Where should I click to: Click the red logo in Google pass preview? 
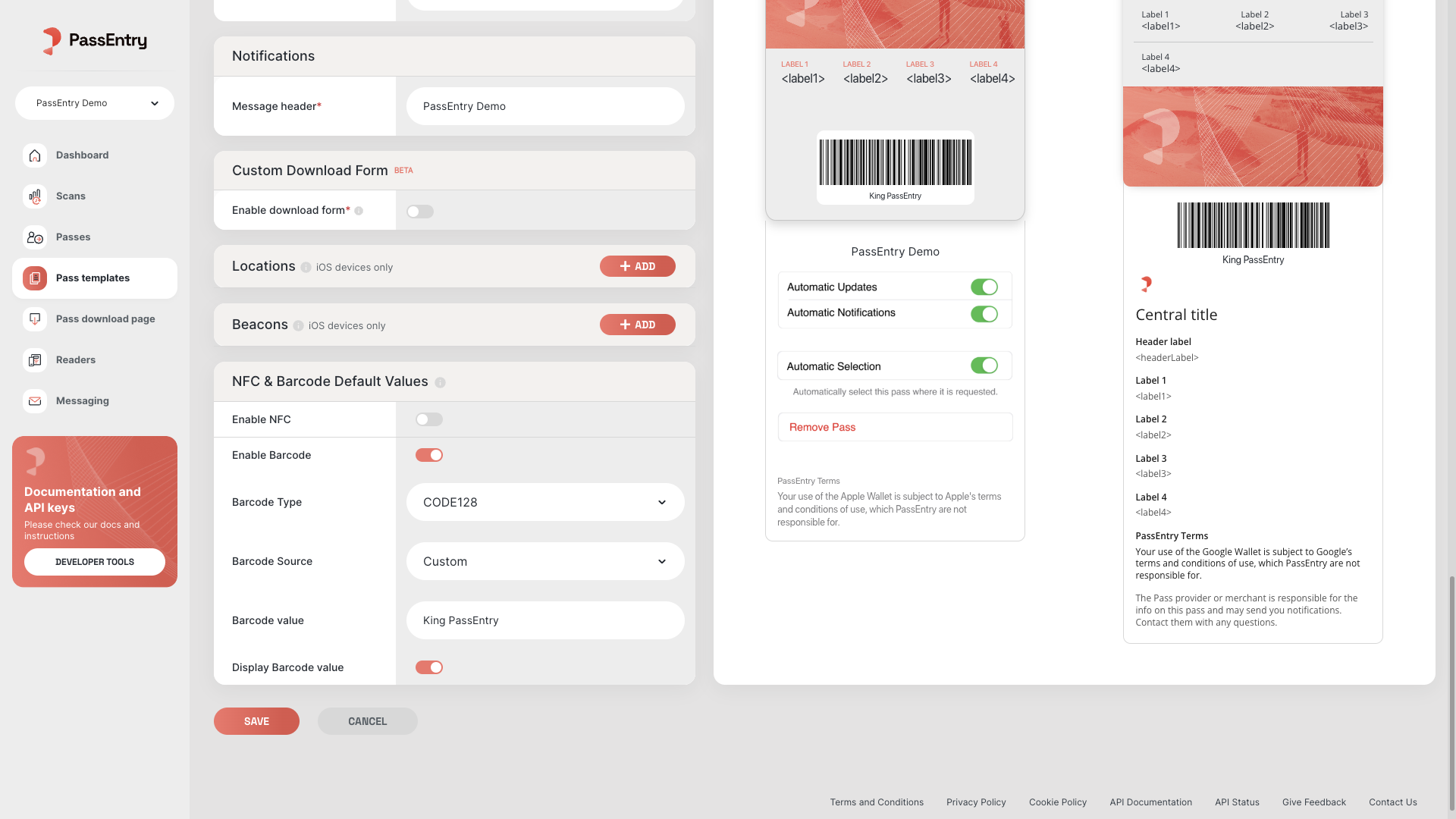point(1146,284)
